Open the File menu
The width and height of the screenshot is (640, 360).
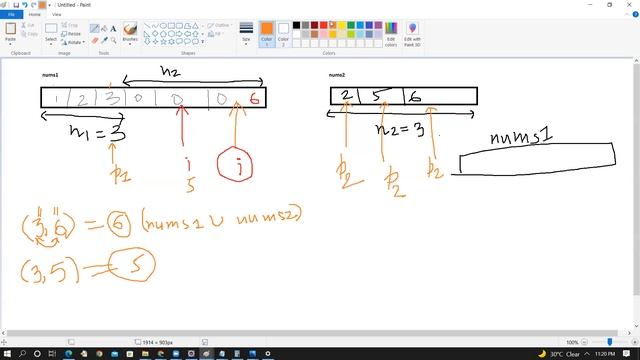point(11,14)
